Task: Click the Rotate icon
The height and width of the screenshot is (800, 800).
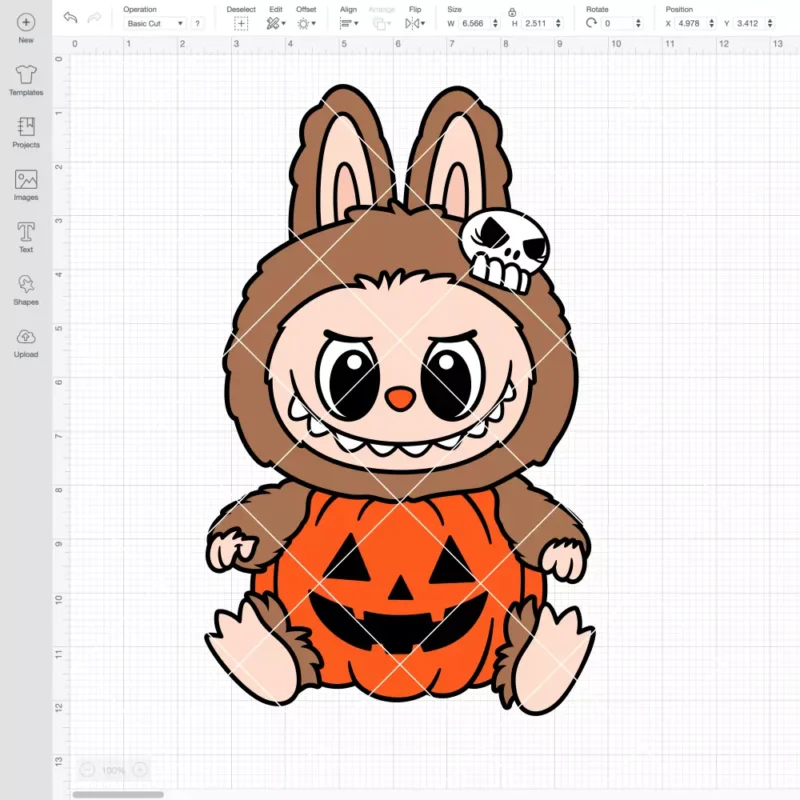Action: click(591, 23)
